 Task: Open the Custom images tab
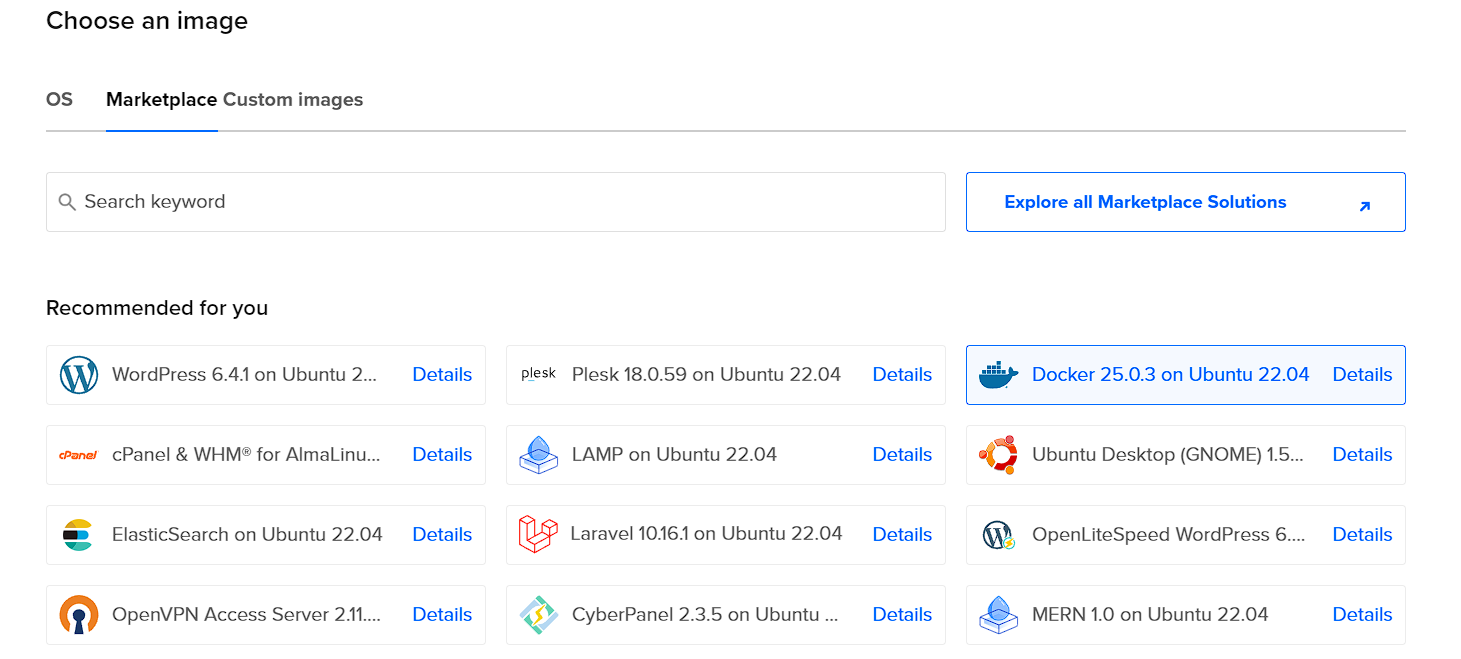(x=293, y=100)
